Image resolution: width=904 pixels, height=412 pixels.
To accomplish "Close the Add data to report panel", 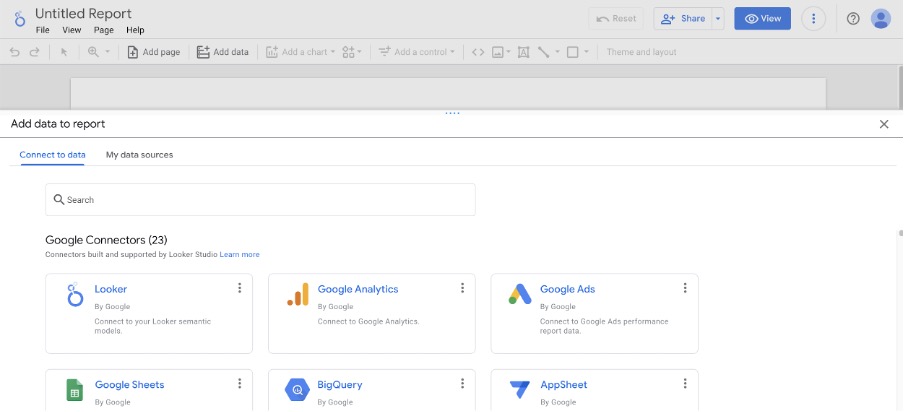I will [884, 124].
